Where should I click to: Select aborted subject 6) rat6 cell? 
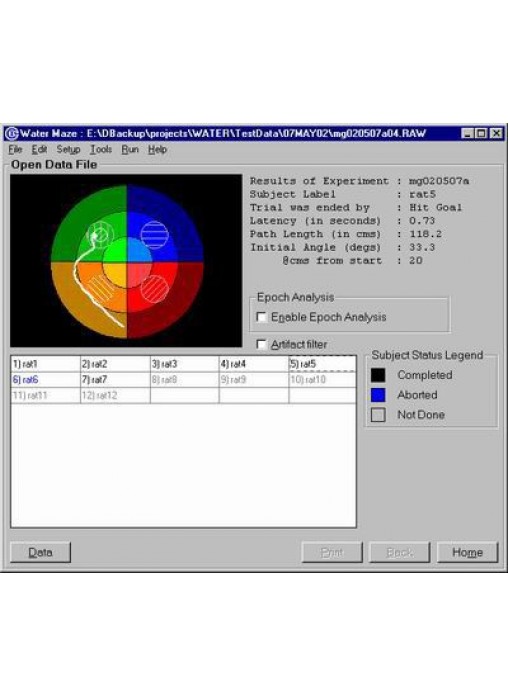[45, 380]
